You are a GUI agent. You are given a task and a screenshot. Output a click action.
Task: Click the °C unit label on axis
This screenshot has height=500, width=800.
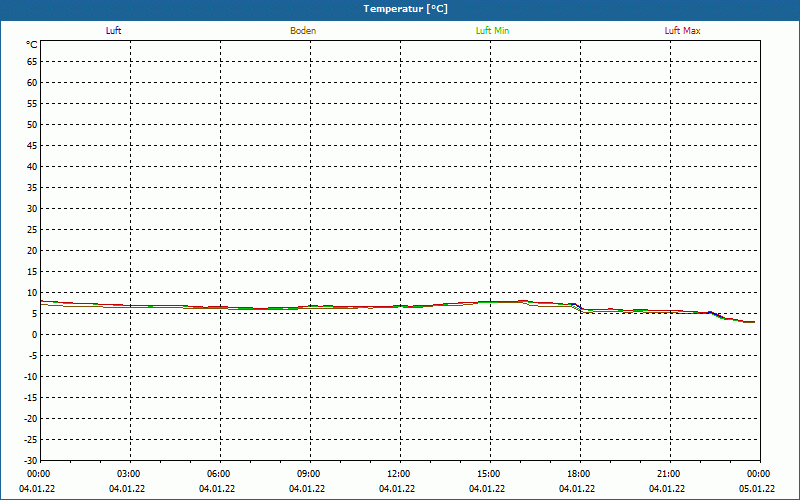point(32,45)
